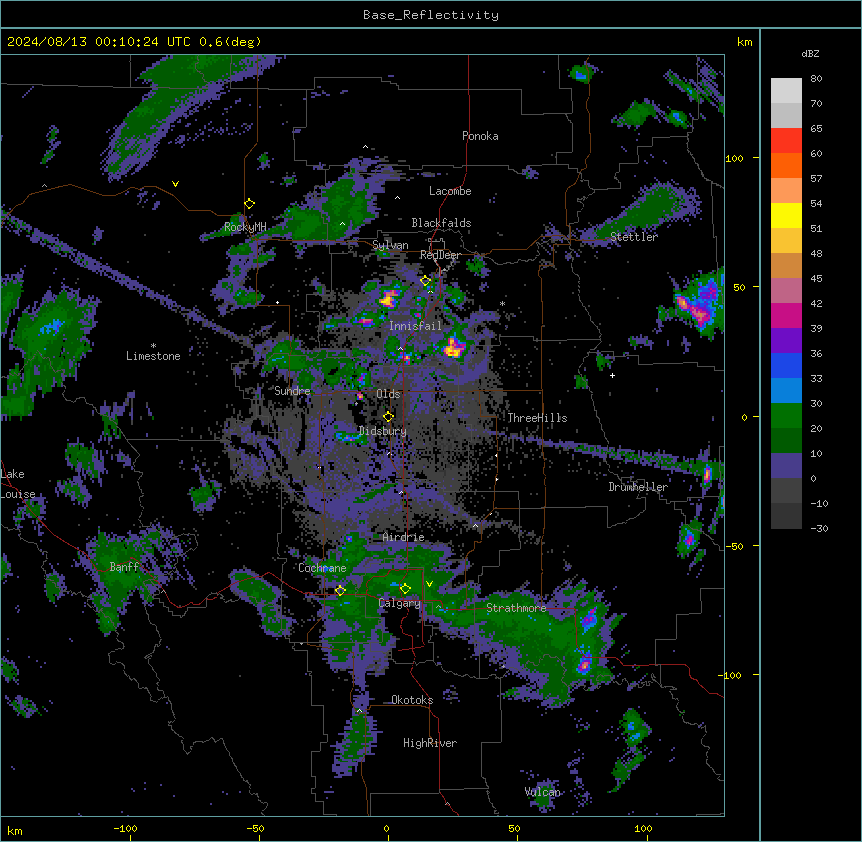862x842 pixels.
Task: Select the magenta 42 dBZ swatch
Action: point(786,315)
